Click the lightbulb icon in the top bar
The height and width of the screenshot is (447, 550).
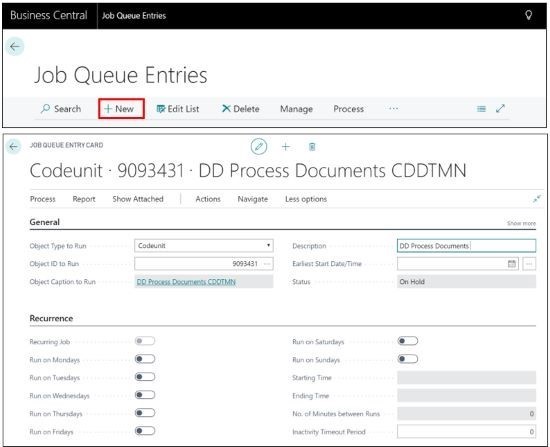point(528,15)
